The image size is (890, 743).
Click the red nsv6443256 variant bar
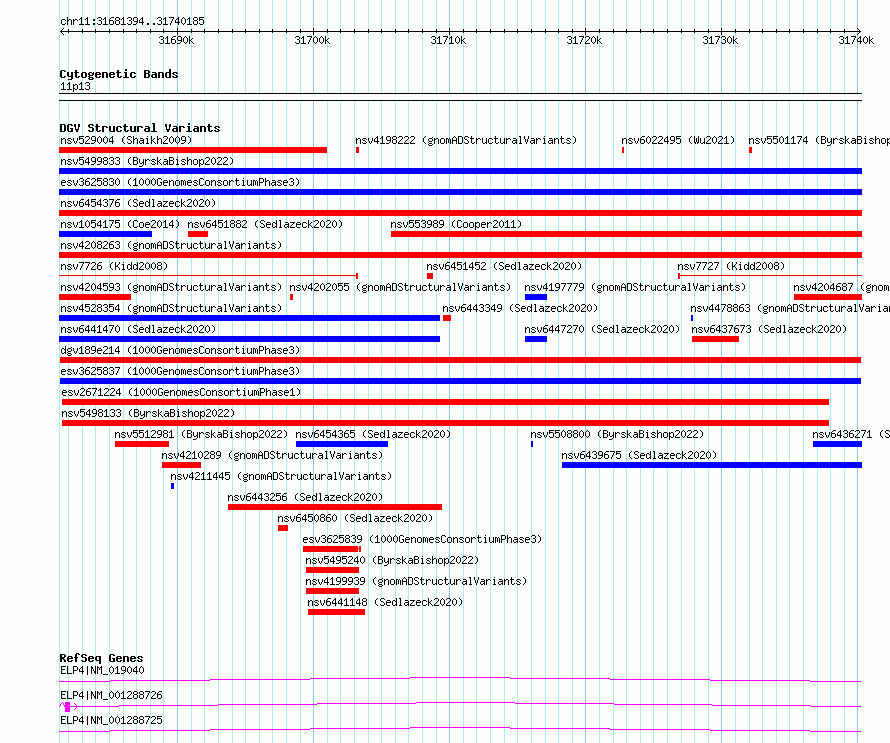[335, 507]
